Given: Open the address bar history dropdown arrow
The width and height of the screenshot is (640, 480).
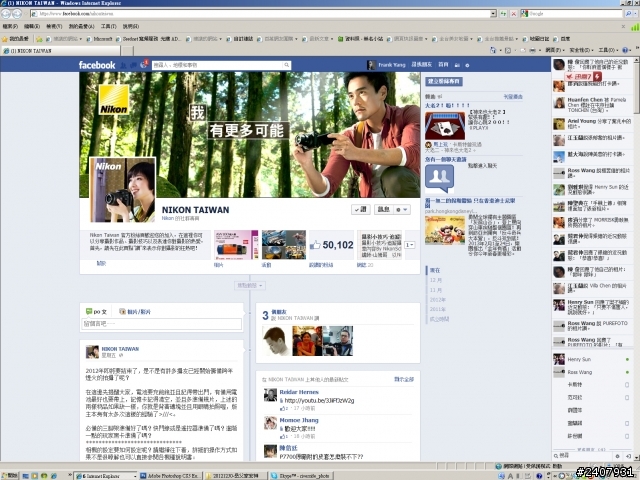Looking at the screenshot, I should (x=493, y=14).
